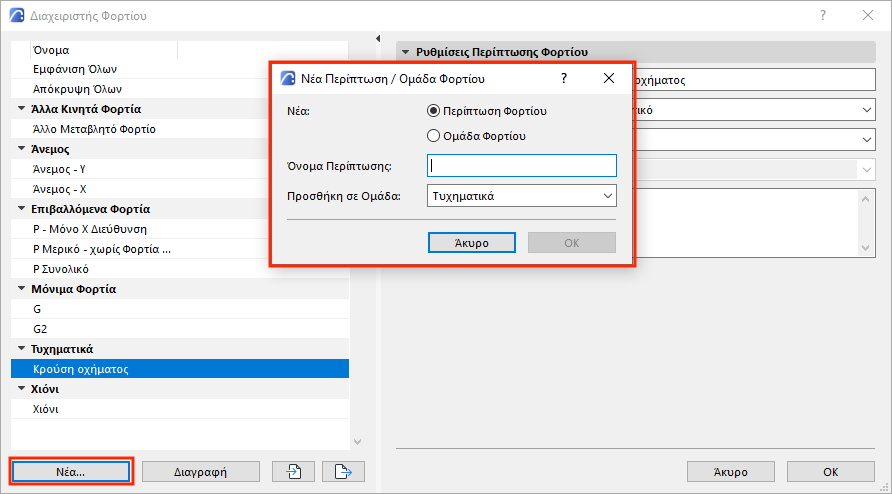The image size is (892, 494).
Task: Click the Διαχειριστής Φορτίου window help question mark
Action: tap(823, 16)
